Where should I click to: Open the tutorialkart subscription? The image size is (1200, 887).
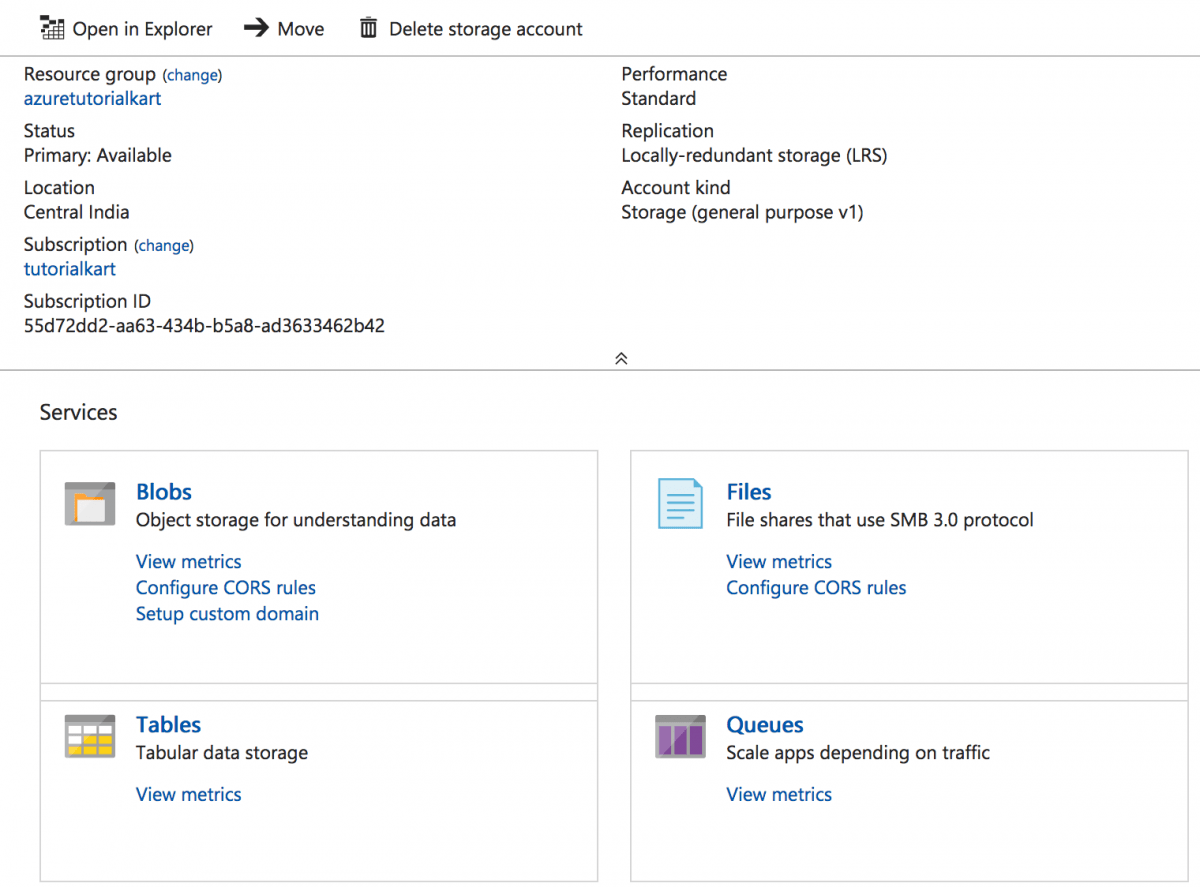[69, 268]
